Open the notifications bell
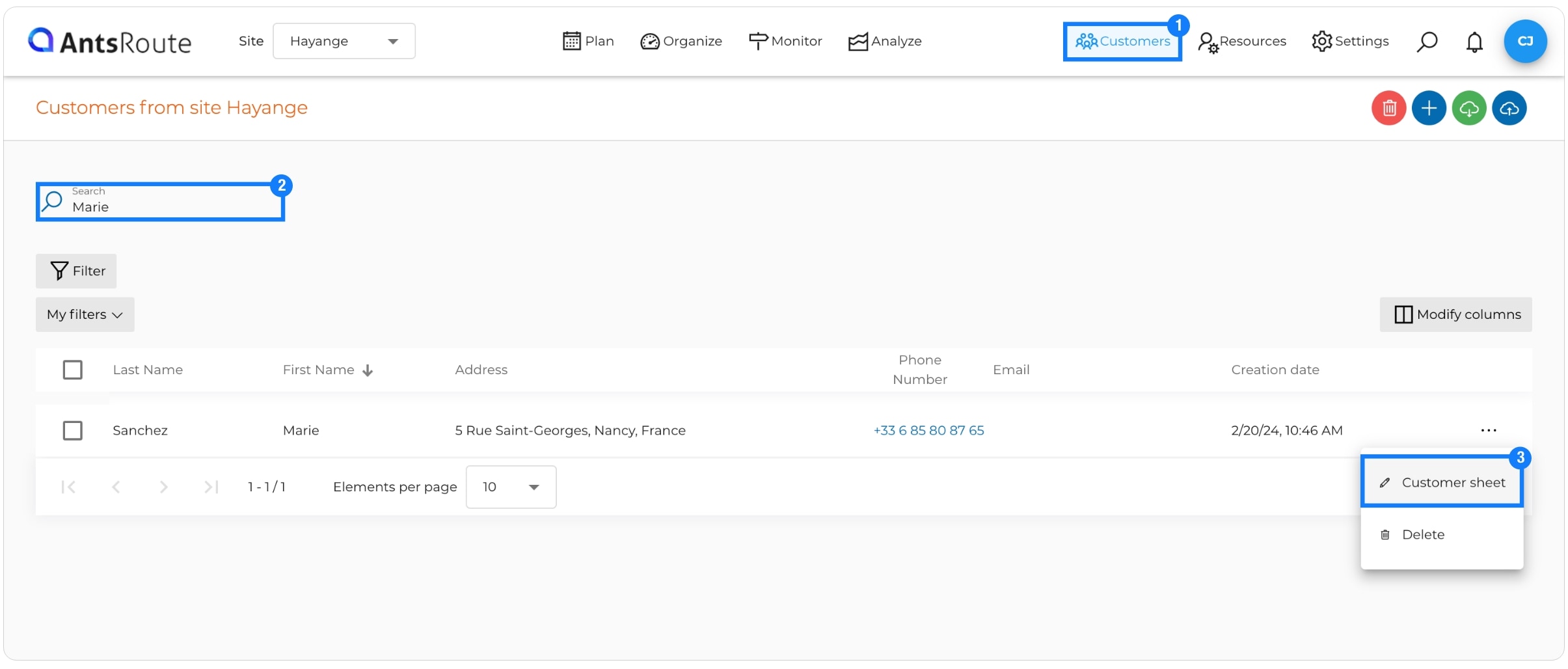Viewport: 1568px width, 669px height. pyautogui.click(x=1474, y=42)
